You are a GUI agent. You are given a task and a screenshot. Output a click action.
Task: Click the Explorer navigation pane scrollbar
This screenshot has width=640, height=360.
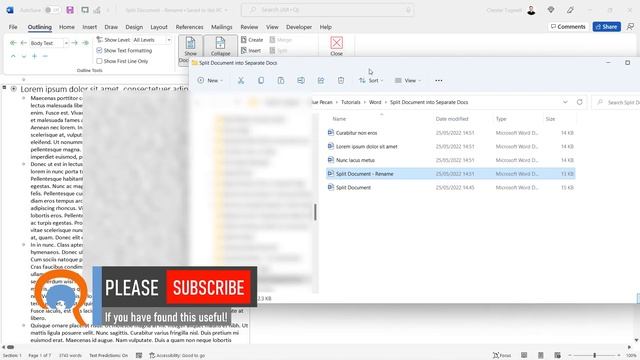click(315, 212)
